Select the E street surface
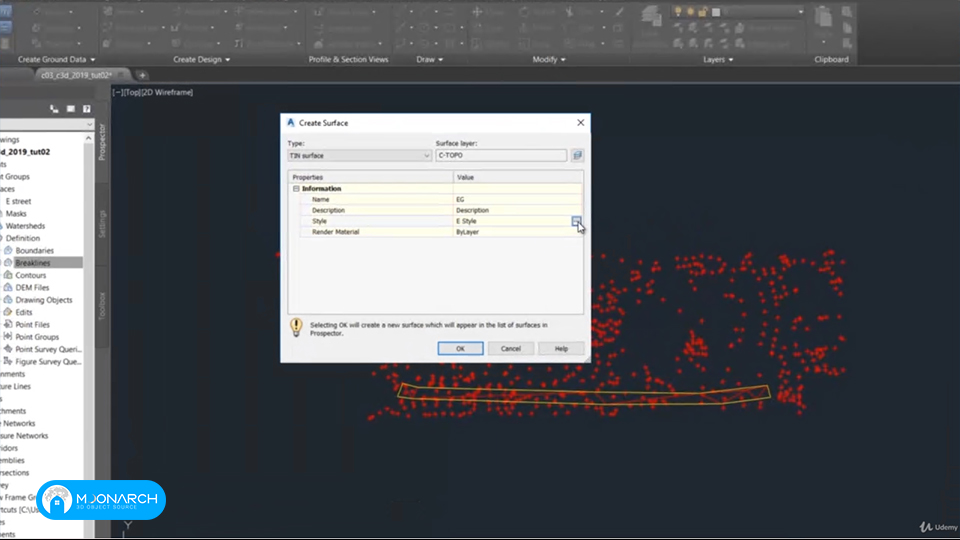 (x=18, y=201)
